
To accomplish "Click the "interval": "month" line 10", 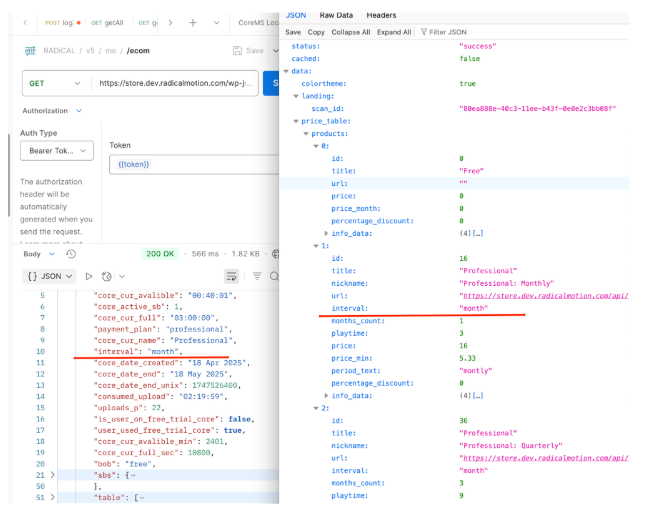I will [138, 352].
